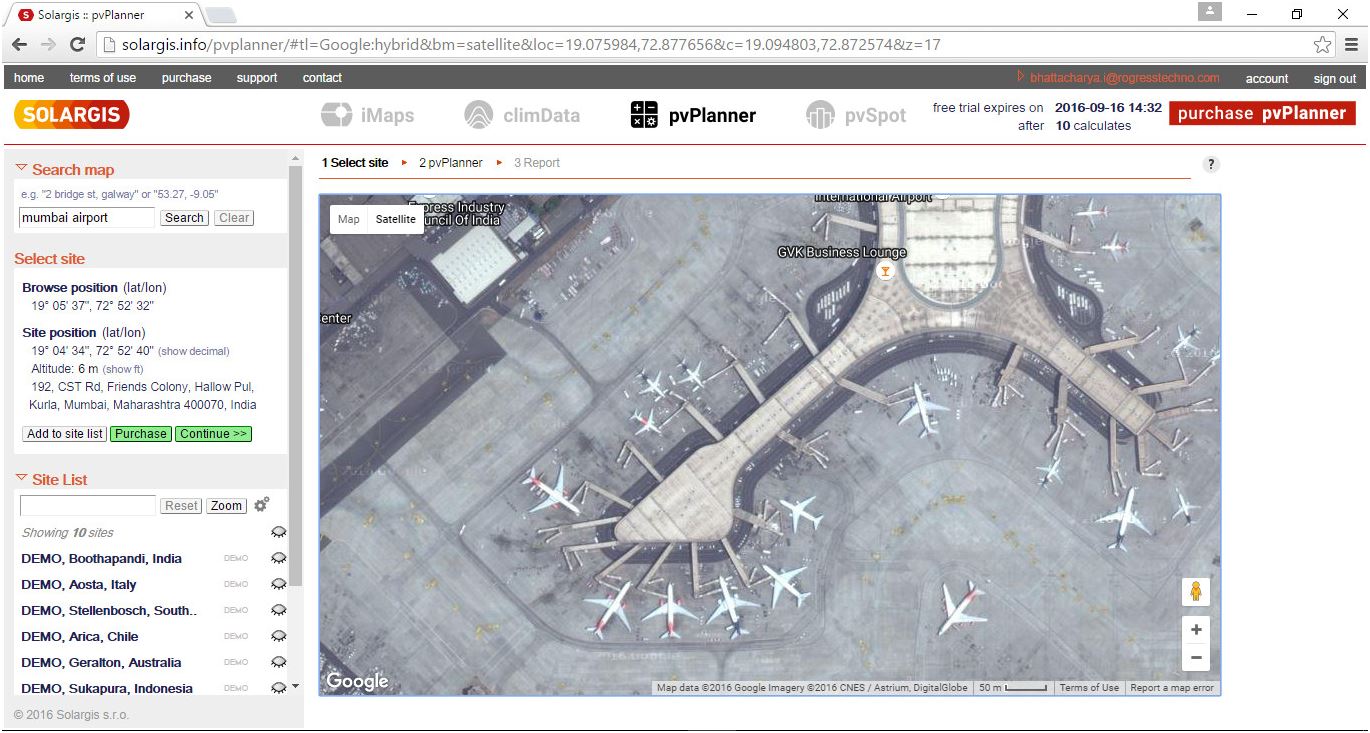Open the purchase menu item

[x=187, y=78]
